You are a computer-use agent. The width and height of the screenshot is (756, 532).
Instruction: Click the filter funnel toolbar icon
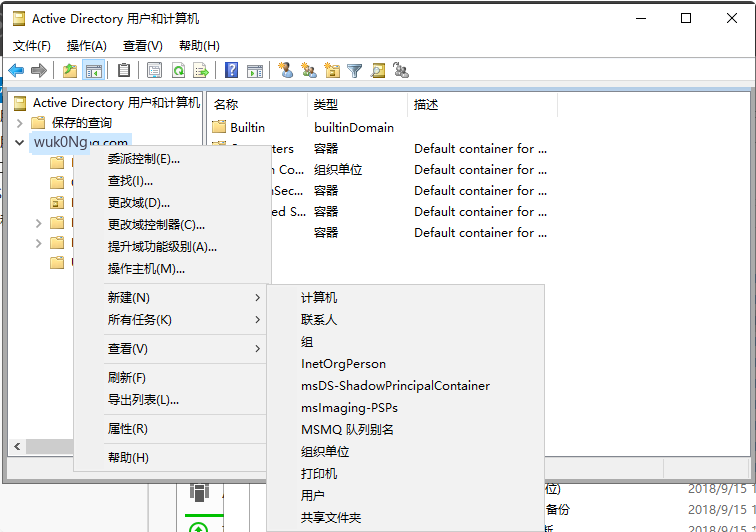(354, 71)
